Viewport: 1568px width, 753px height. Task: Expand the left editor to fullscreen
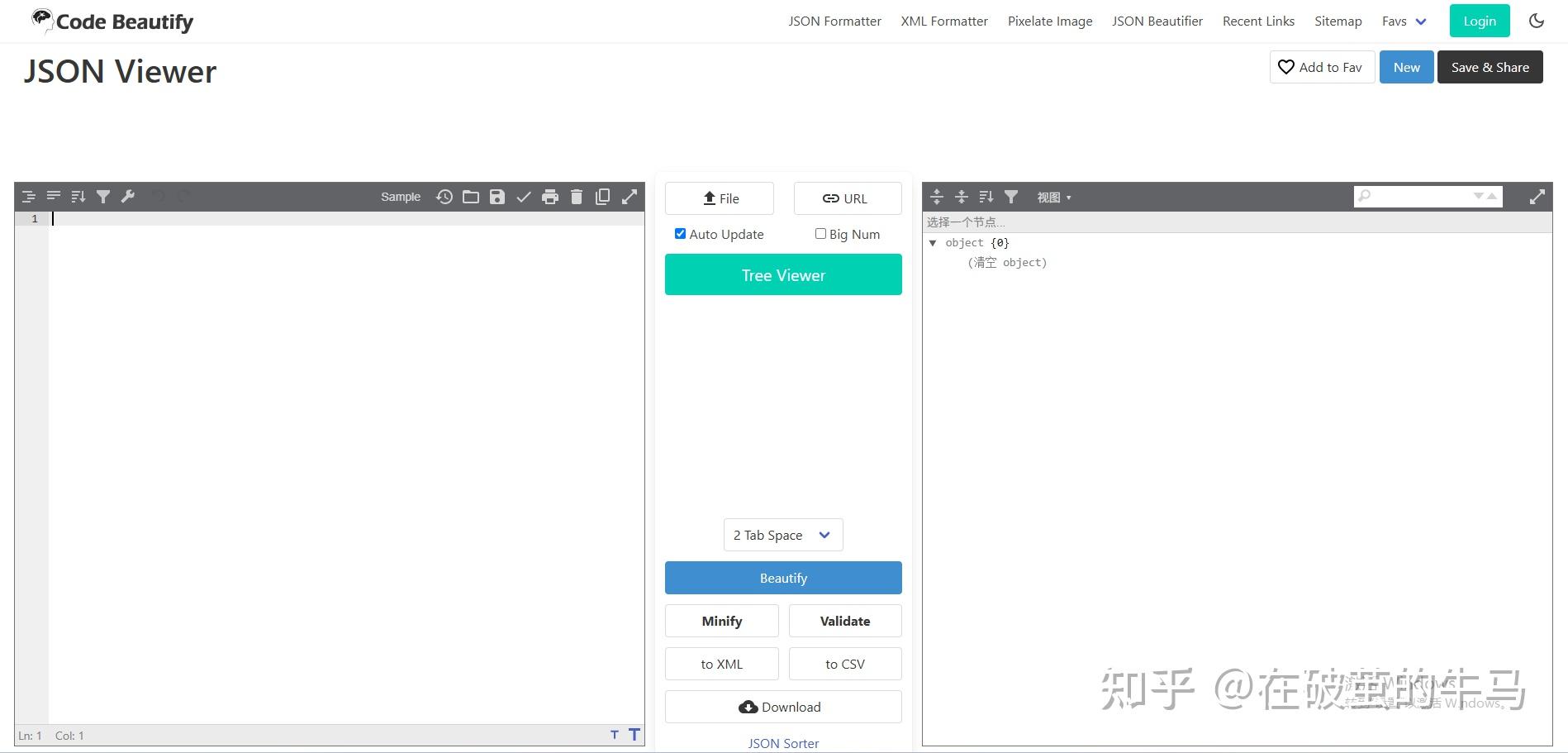(630, 197)
